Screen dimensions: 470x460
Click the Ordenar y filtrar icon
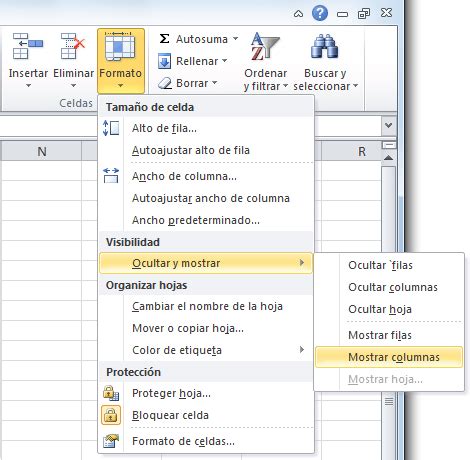point(265,47)
